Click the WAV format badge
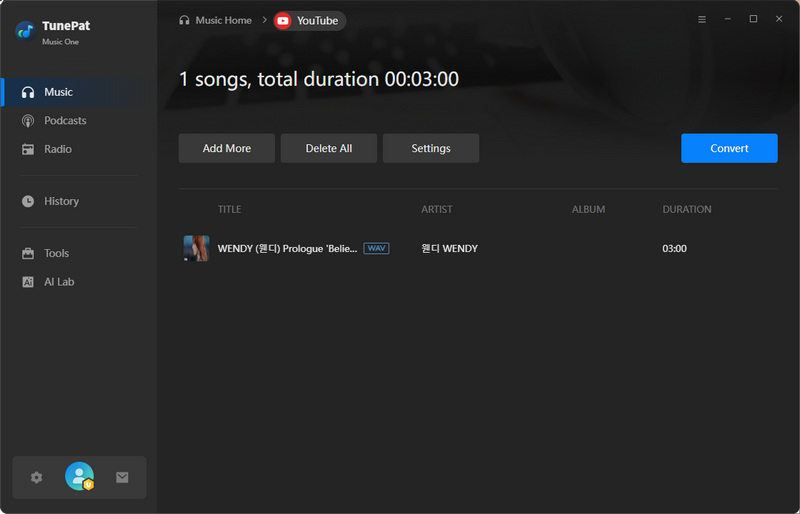The width and height of the screenshot is (800, 514). (376, 248)
